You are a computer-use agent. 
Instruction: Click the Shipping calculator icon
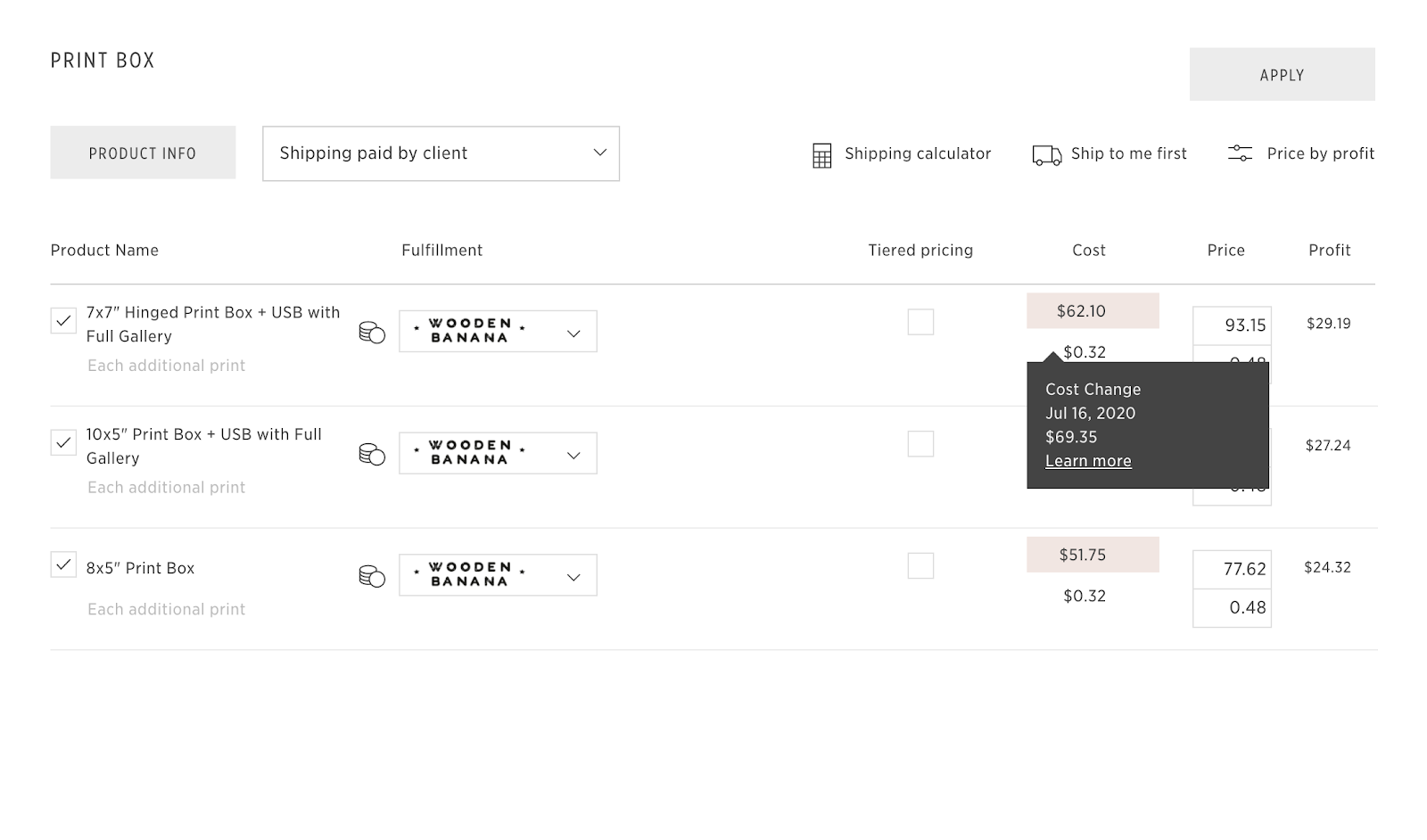(821, 155)
